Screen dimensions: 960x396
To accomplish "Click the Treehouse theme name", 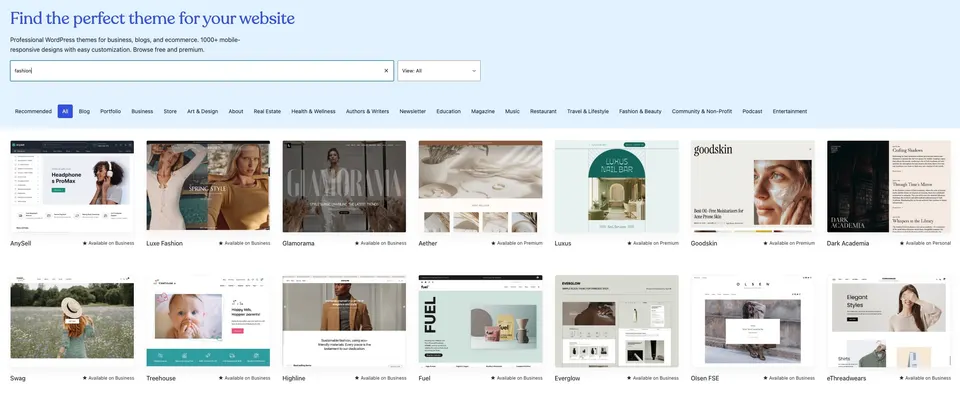I will [x=161, y=378].
